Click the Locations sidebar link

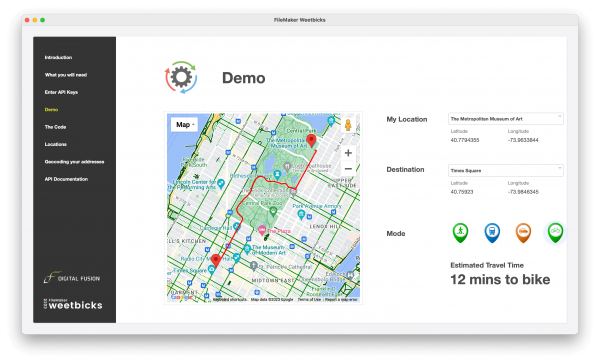55,144
